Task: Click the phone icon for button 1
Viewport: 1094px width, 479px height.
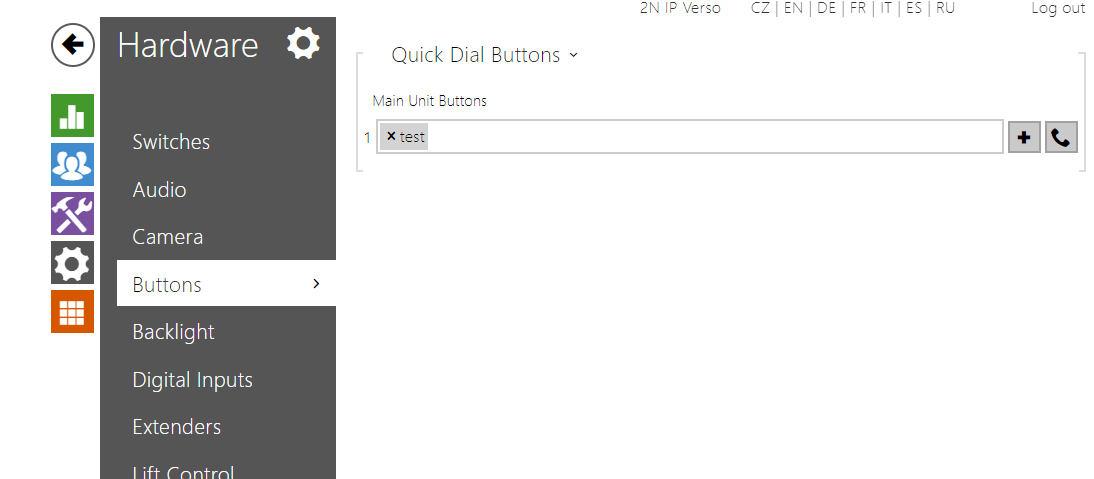Action: (1061, 138)
